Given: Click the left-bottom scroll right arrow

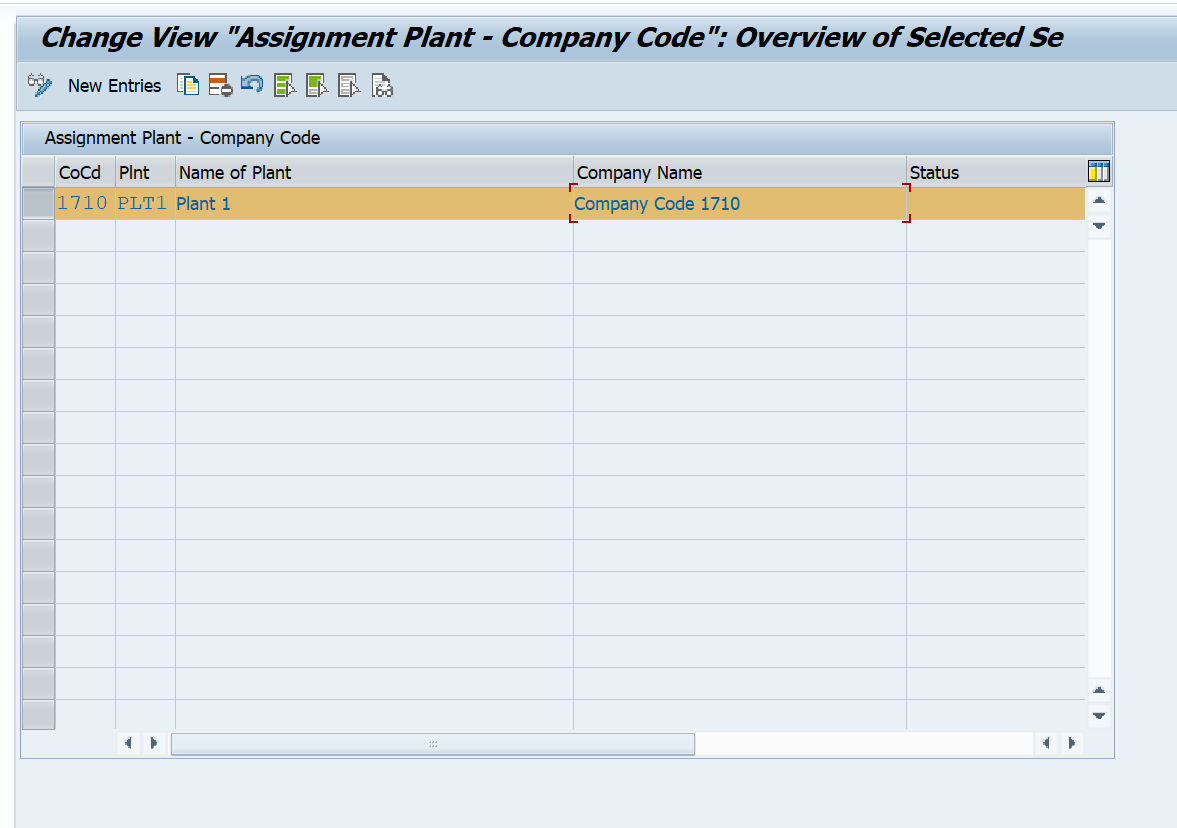Looking at the screenshot, I should click(154, 743).
